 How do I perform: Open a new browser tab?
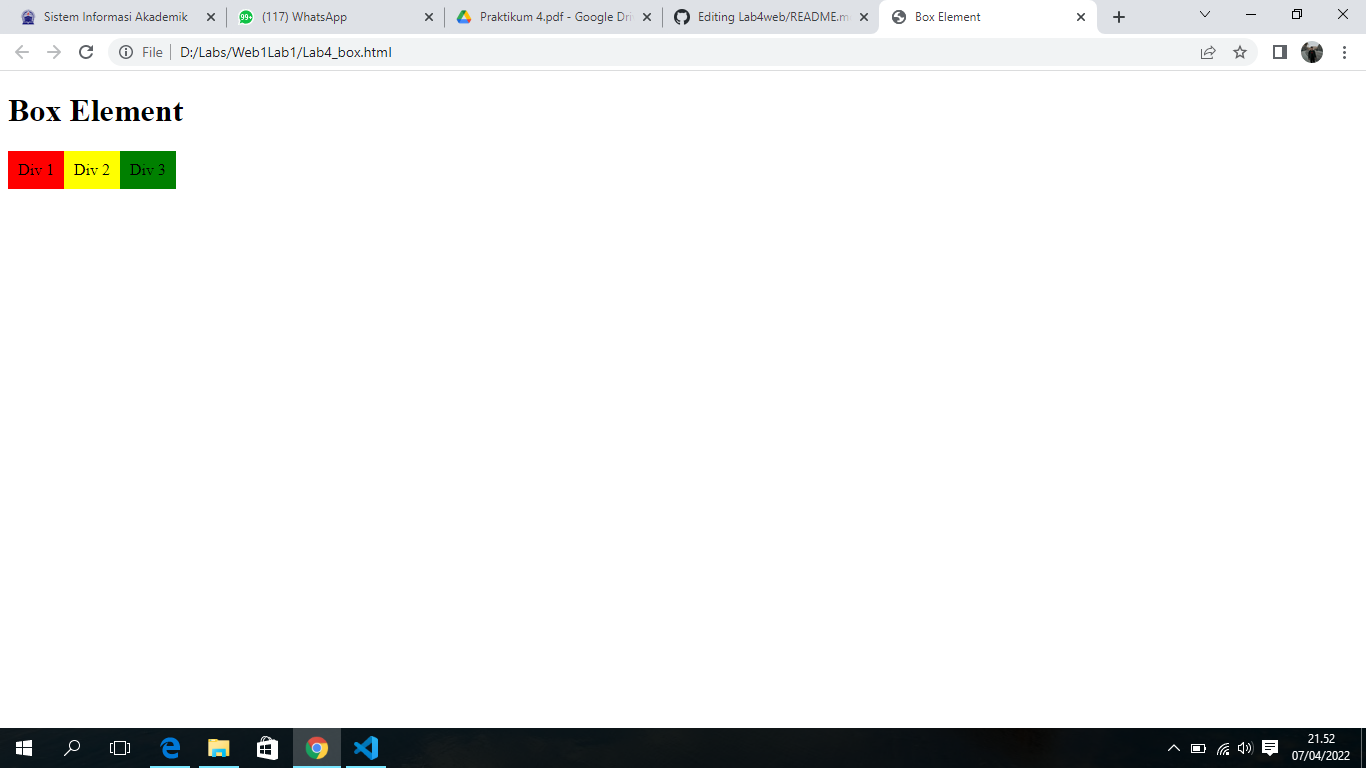click(1118, 16)
